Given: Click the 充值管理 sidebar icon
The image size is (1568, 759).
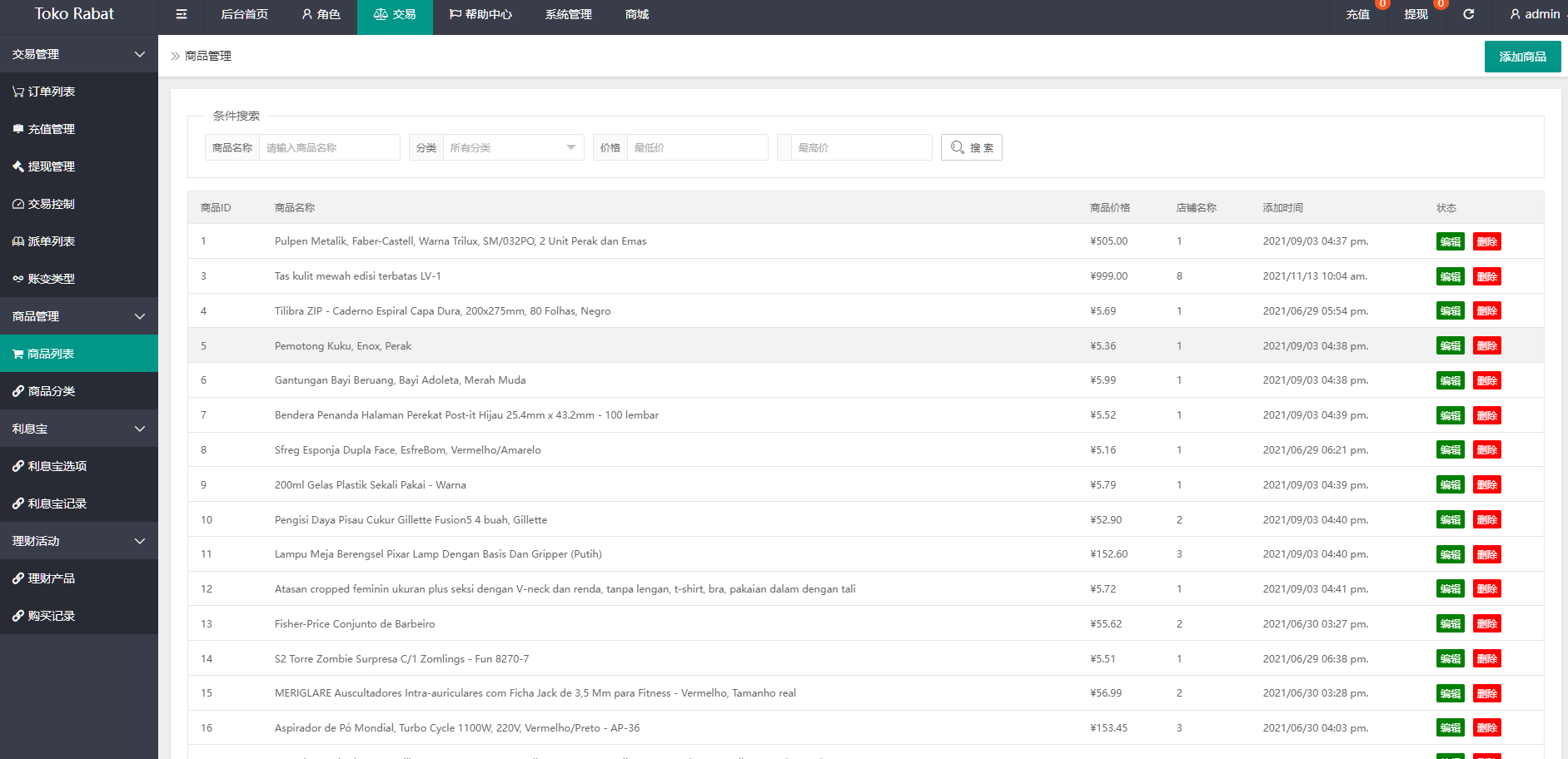Looking at the screenshot, I should click(17, 129).
